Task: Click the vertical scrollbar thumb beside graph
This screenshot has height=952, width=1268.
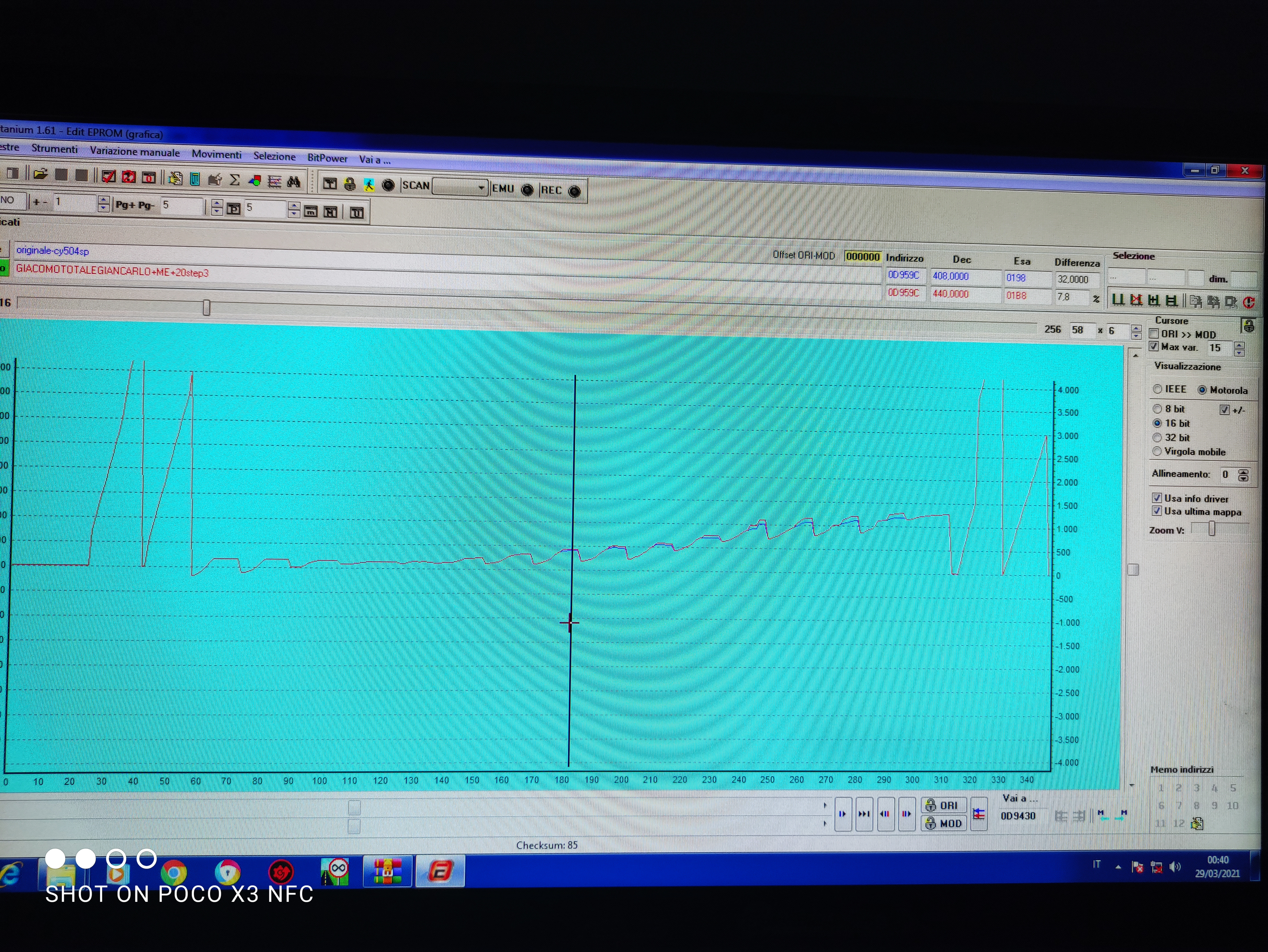Action: point(1133,569)
